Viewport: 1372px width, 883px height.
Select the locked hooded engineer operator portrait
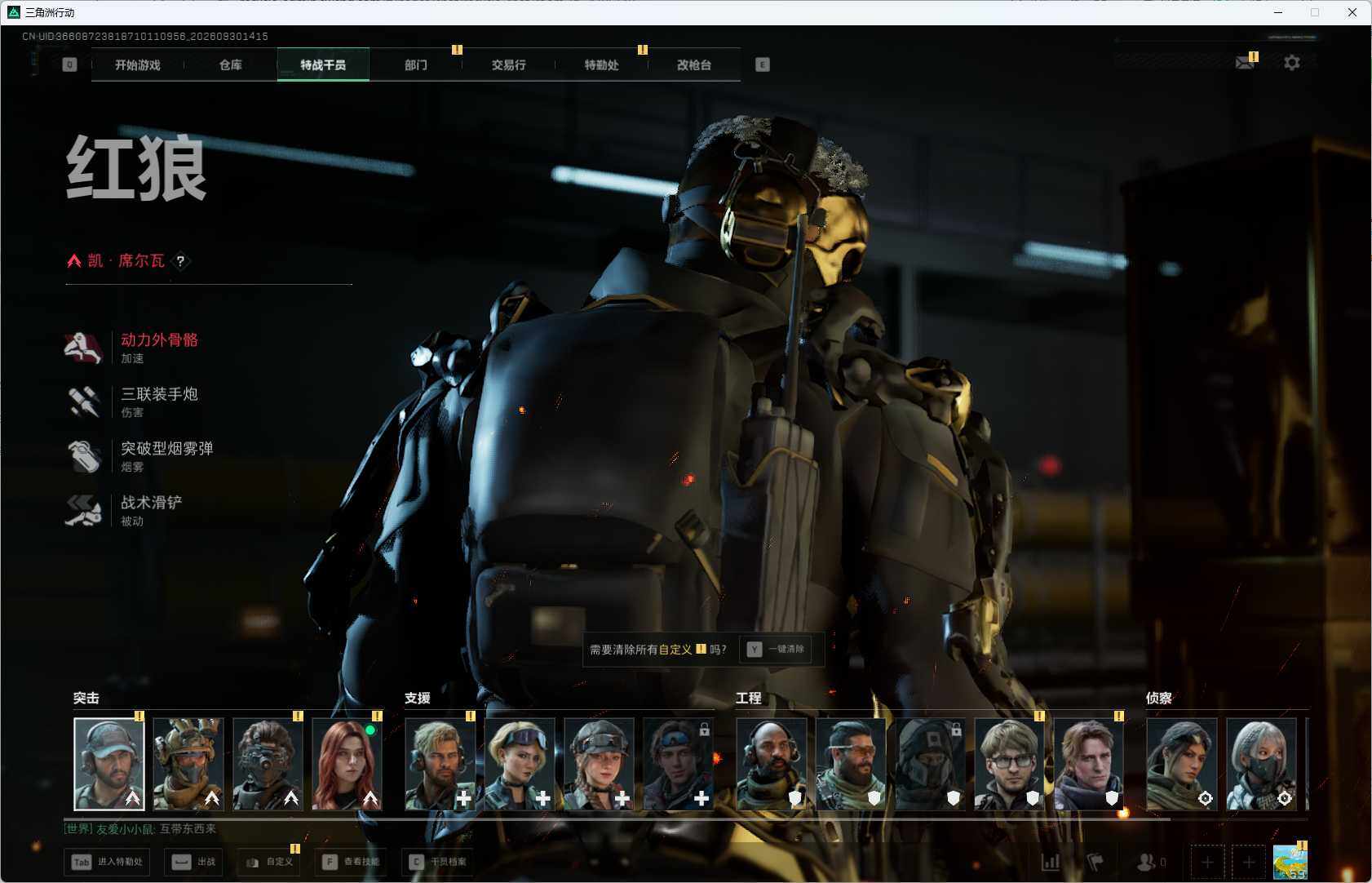[931, 764]
